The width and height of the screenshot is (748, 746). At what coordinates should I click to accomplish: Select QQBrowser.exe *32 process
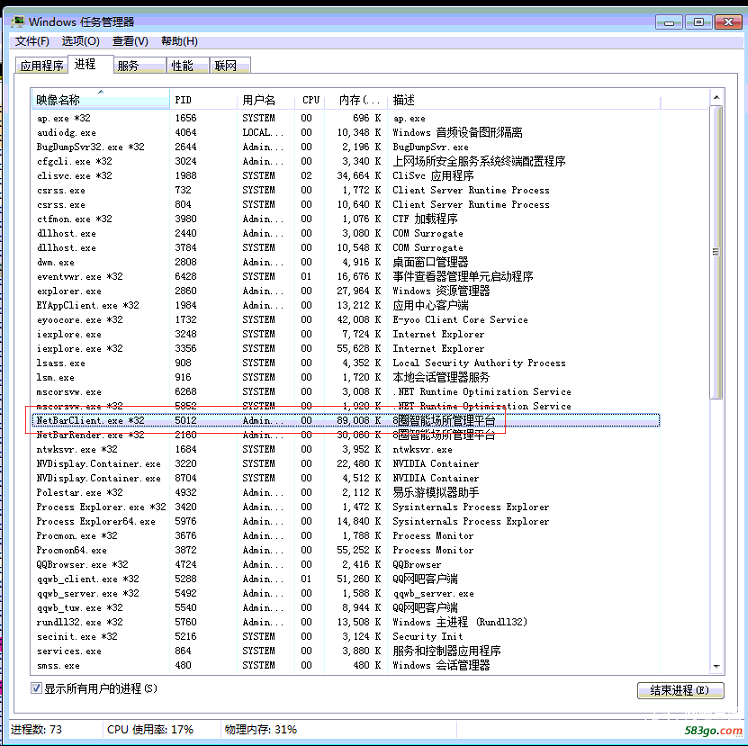[346, 564]
